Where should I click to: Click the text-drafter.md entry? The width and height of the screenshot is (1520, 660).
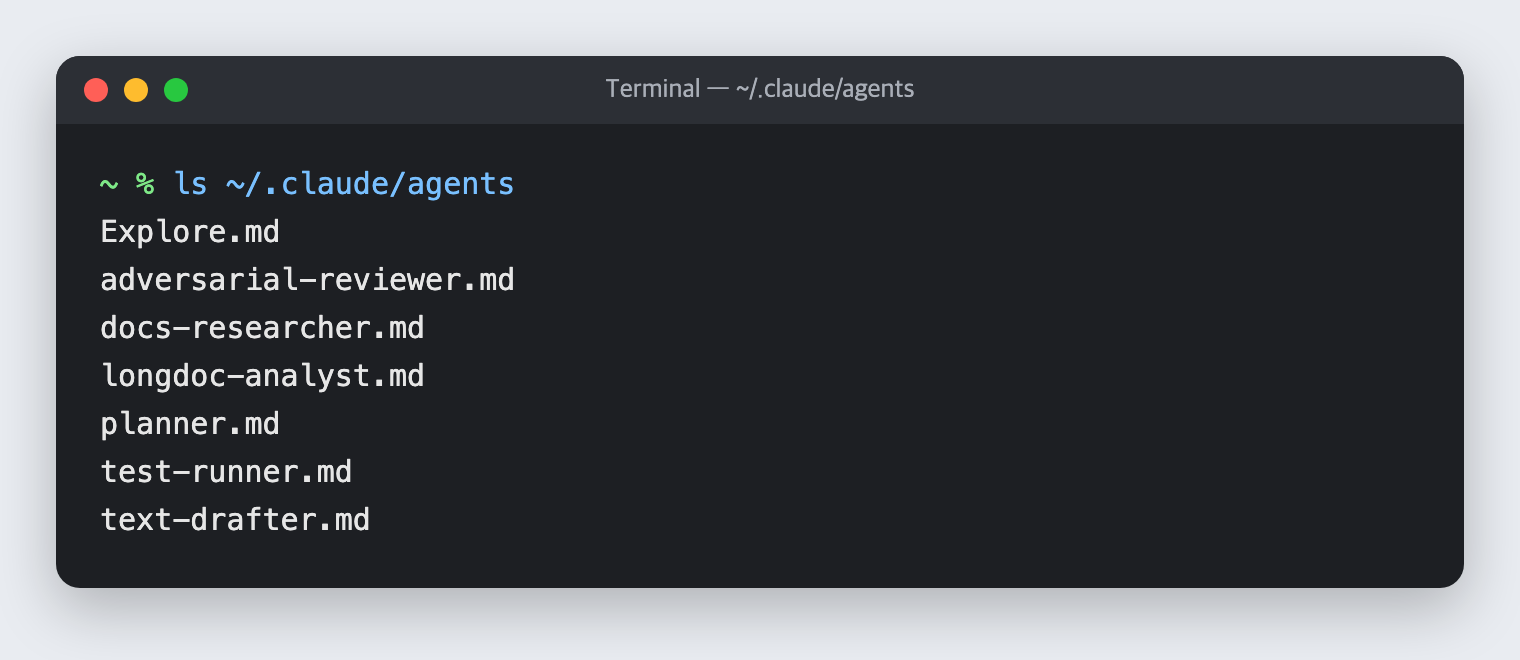(x=235, y=520)
